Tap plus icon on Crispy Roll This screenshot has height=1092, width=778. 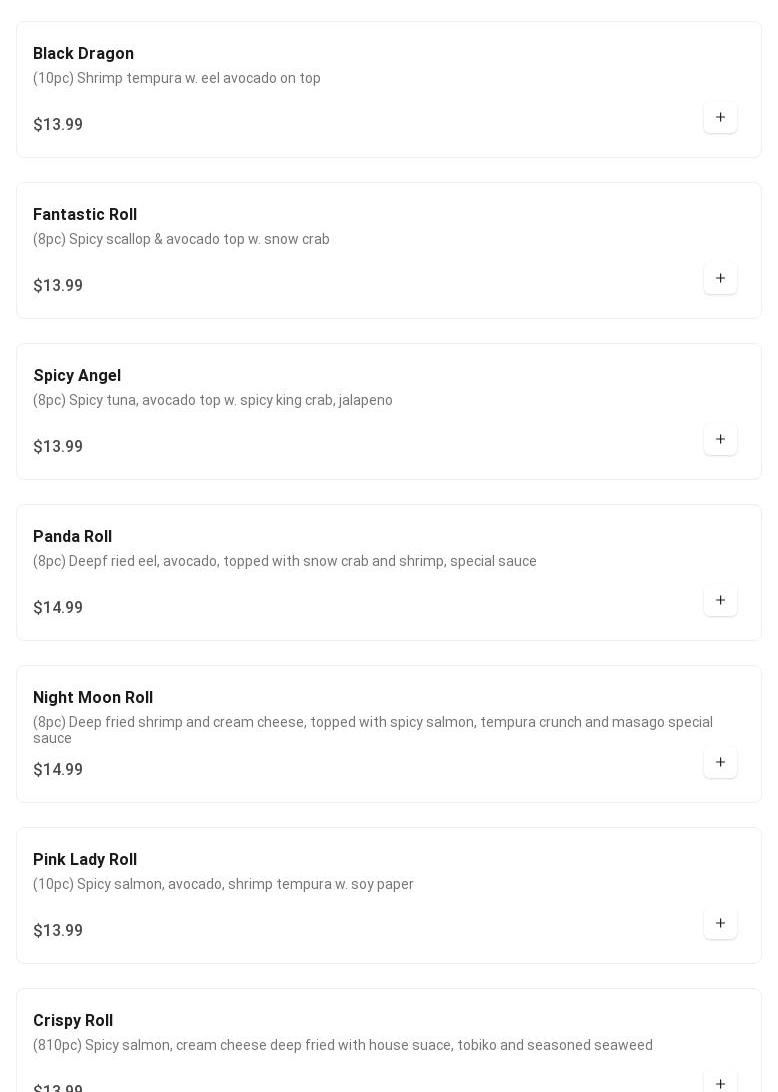[720, 1083]
